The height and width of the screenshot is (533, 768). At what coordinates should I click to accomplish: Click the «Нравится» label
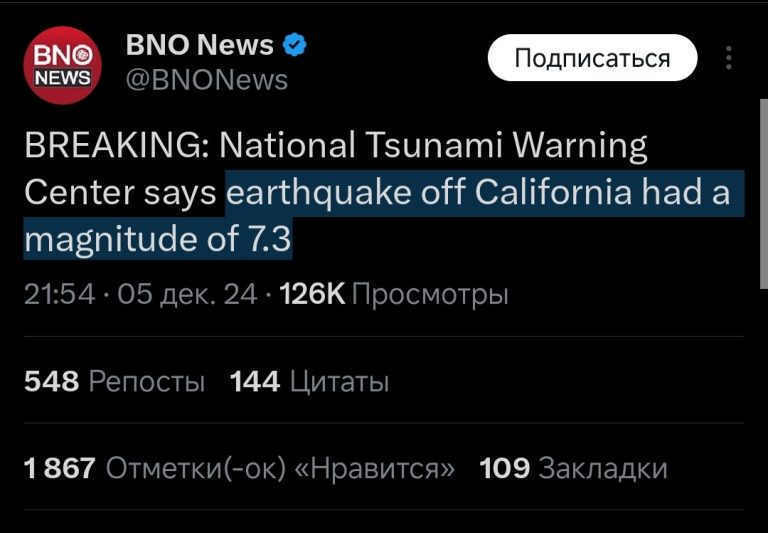coord(375,468)
